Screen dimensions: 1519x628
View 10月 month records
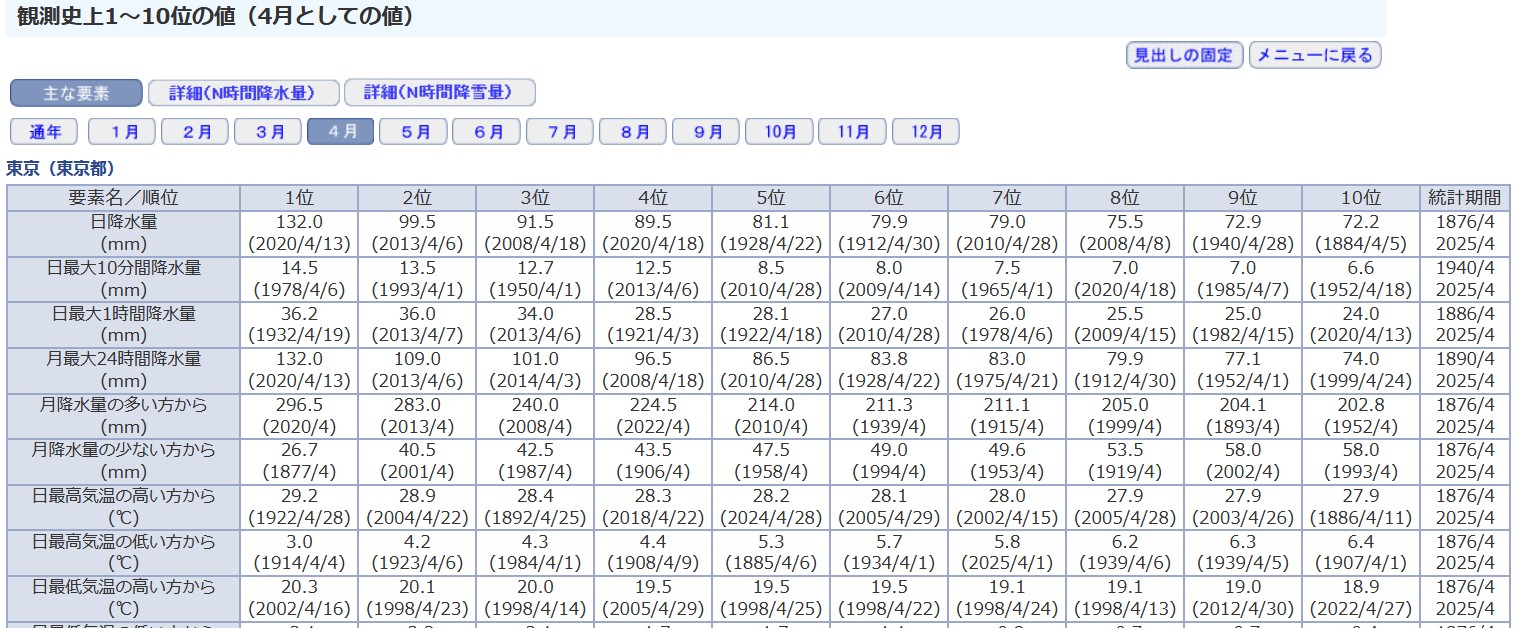point(779,132)
